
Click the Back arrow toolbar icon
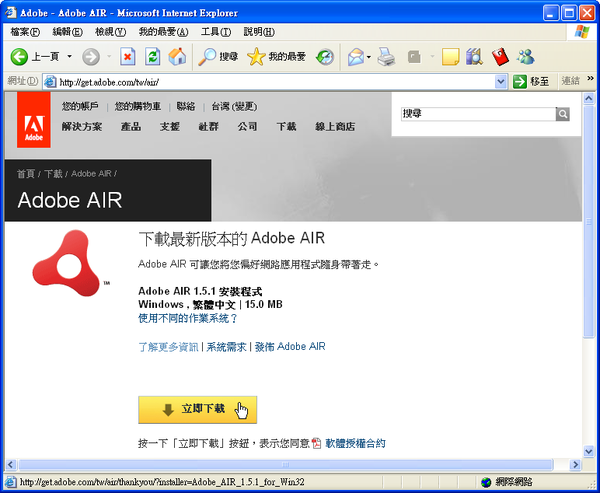click(x=19, y=57)
